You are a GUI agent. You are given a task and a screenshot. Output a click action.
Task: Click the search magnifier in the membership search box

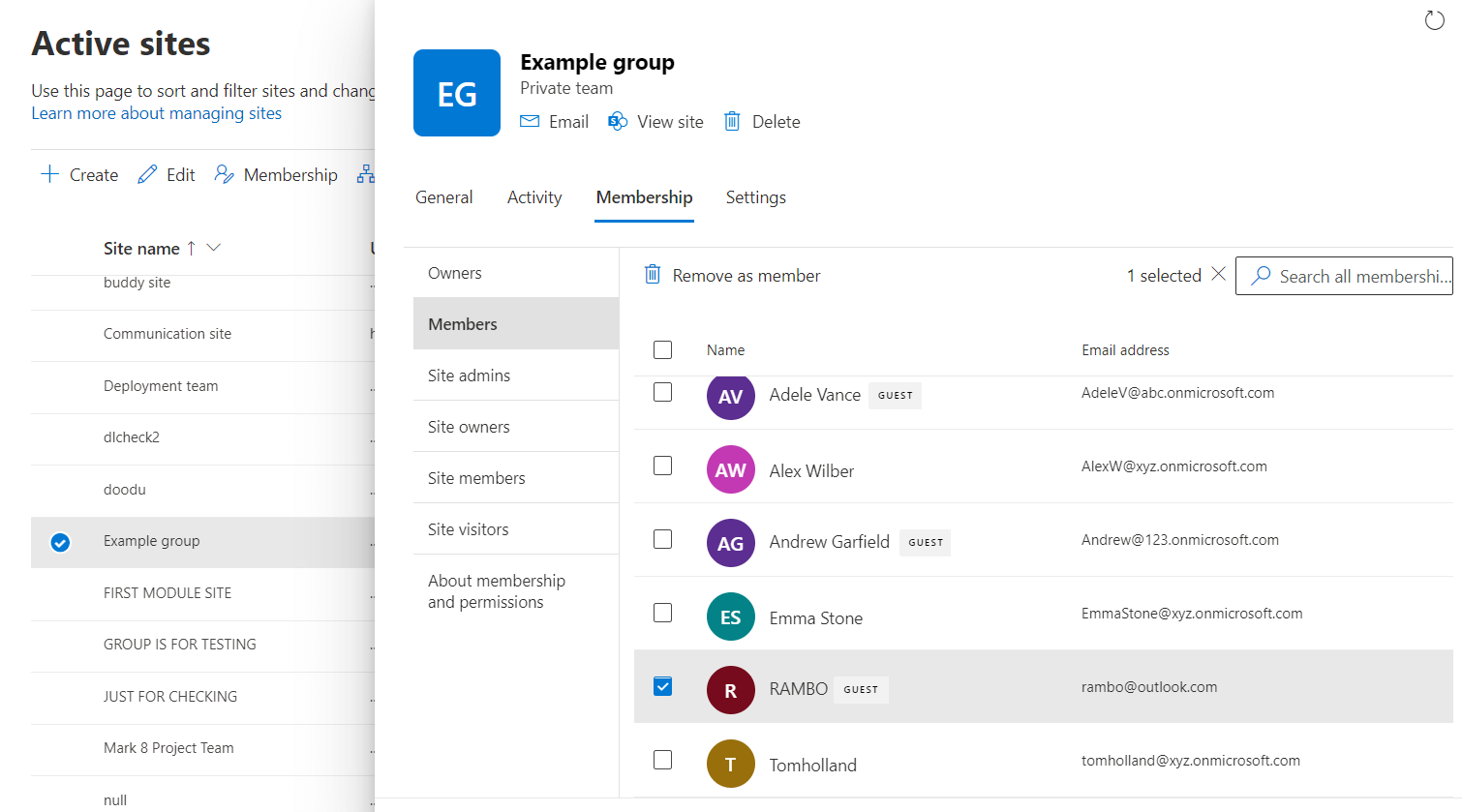(x=1261, y=276)
